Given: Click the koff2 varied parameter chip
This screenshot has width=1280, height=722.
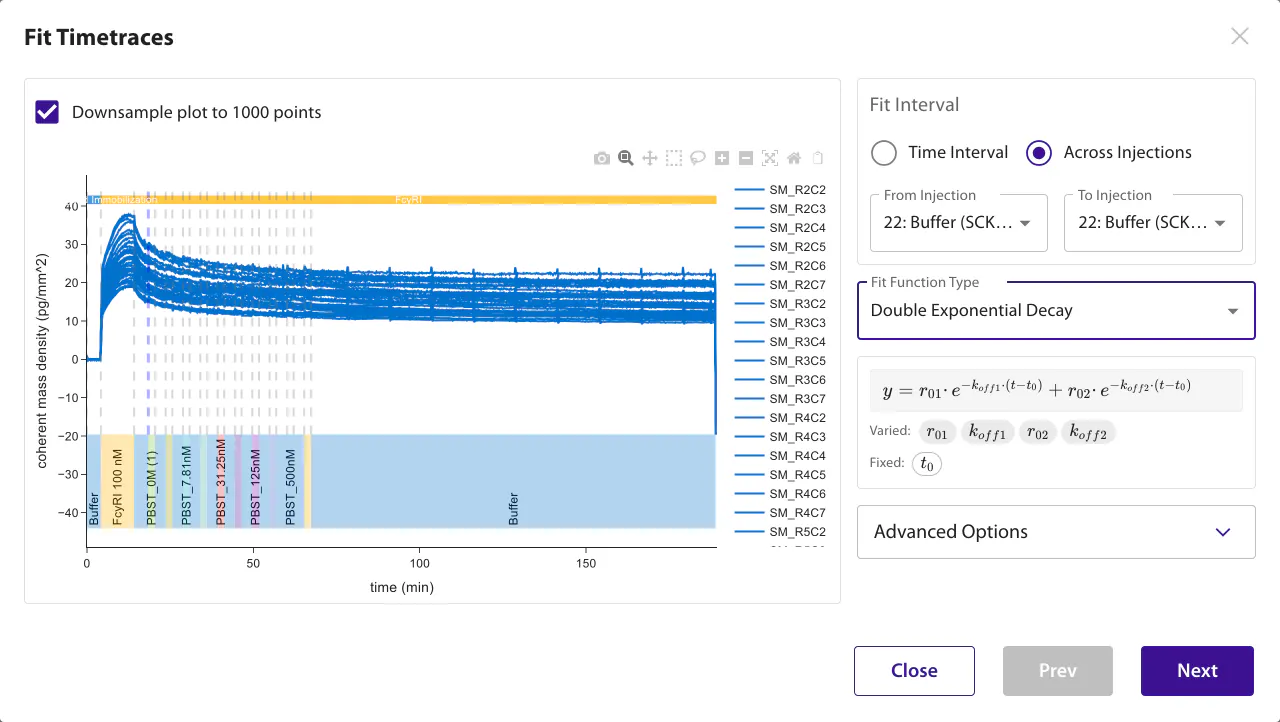Looking at the screenshot, I should (1089, 432).
